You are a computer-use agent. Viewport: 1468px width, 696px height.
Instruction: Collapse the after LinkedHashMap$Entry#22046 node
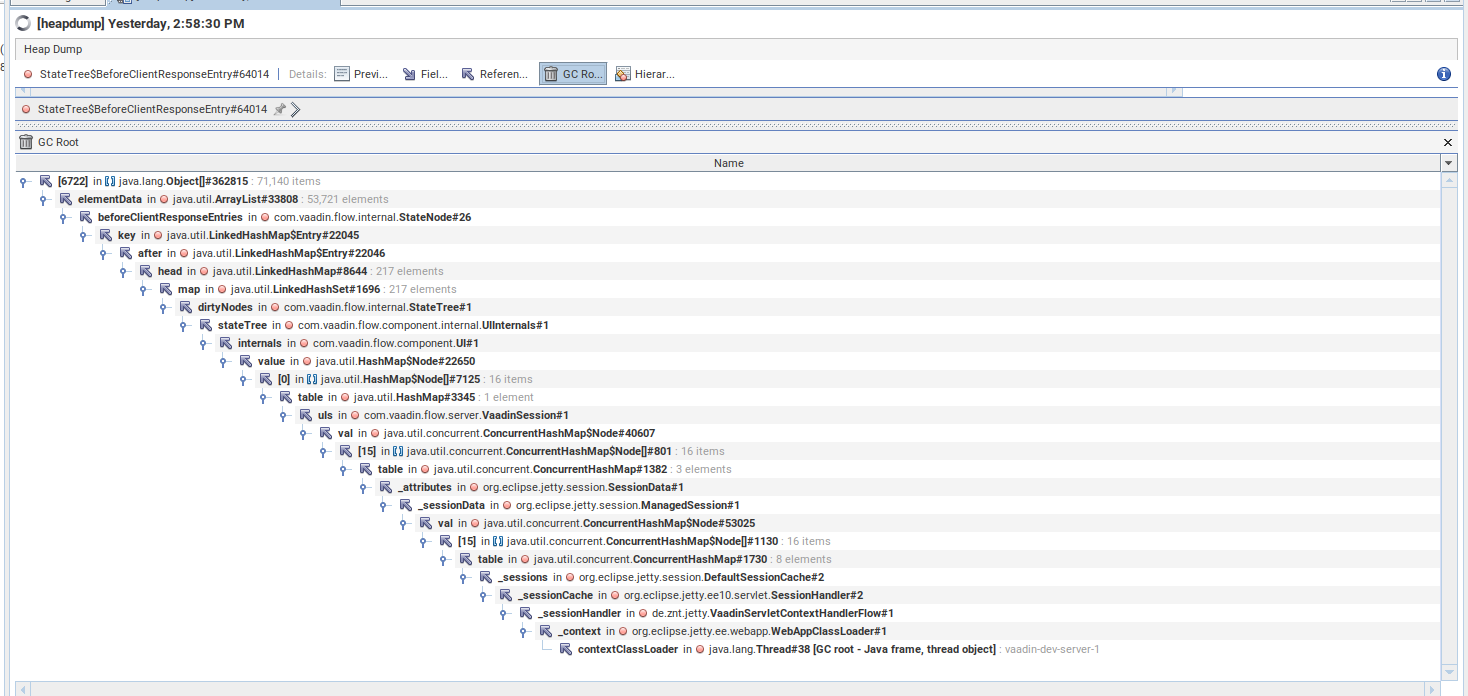(x=102, y=253)
